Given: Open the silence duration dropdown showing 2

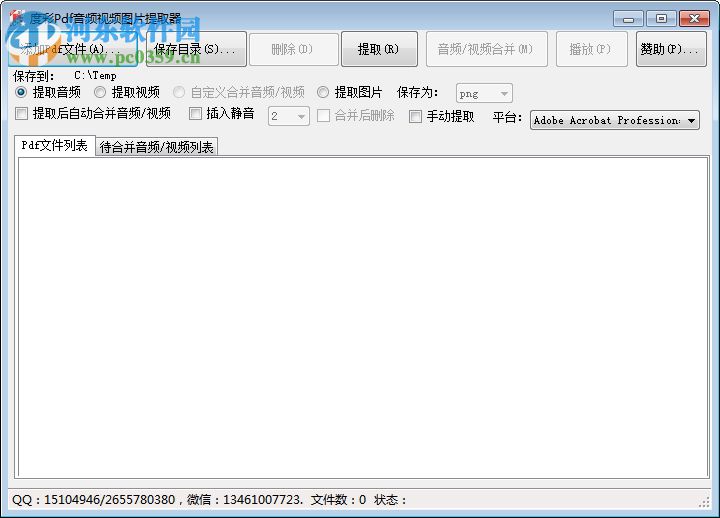Looking at the screenshot, I should tap(289, 116).
